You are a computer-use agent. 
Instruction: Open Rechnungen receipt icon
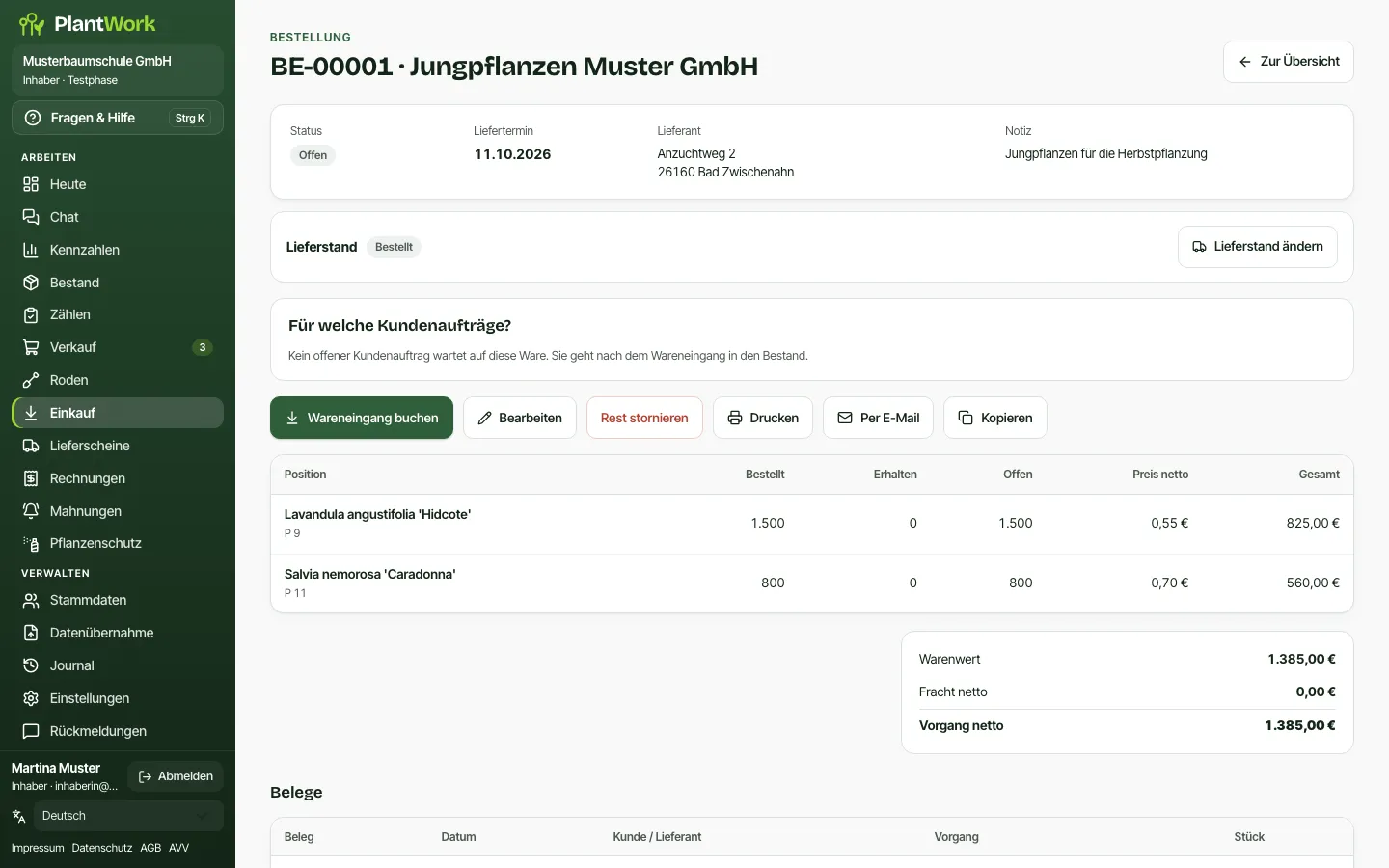[31, 478]
